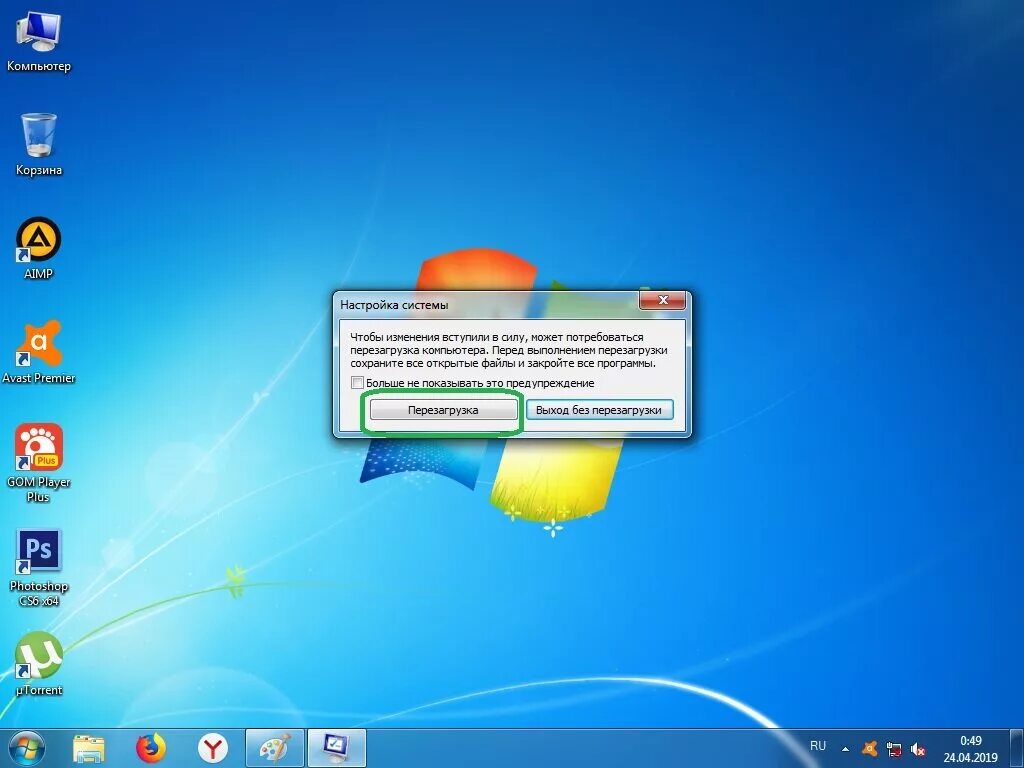Open the Компьютер desktop icon
1024x768 pixels.
pyautogui.click(x=39, y=41)
